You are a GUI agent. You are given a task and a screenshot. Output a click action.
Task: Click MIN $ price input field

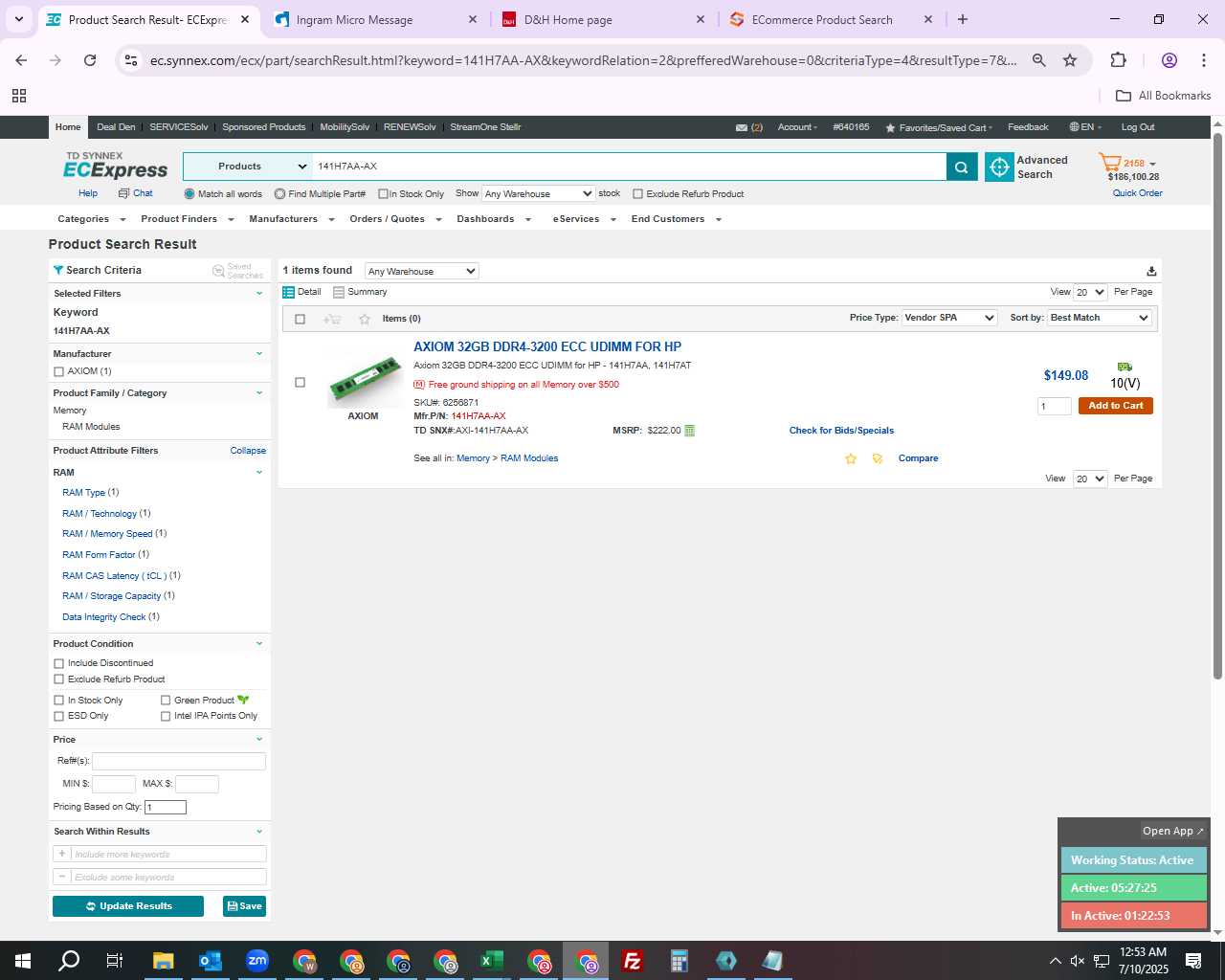pyautogui.click(x=114, y=785)
